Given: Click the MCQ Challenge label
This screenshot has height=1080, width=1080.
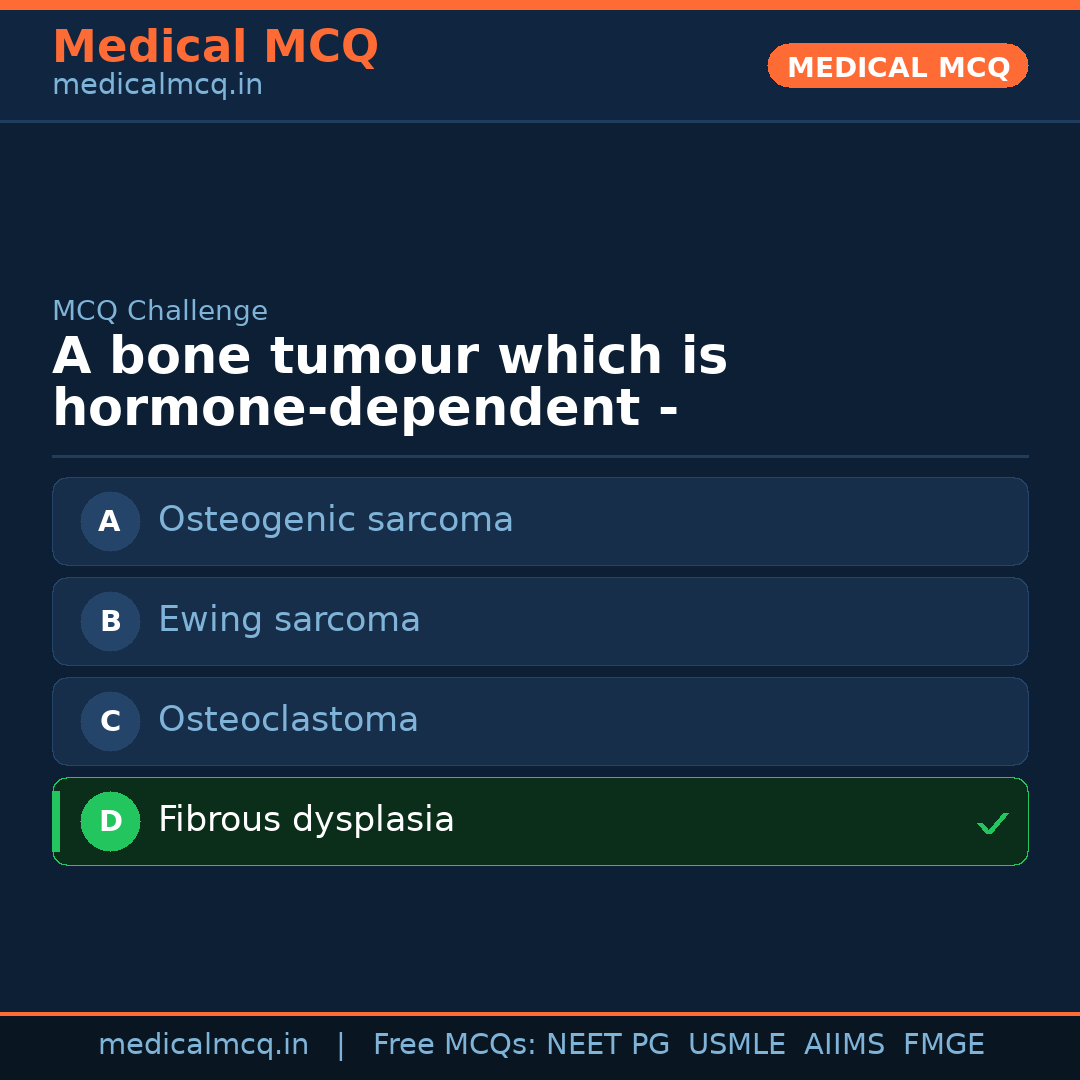Looking at the screenshot, I should coord(160,310).
